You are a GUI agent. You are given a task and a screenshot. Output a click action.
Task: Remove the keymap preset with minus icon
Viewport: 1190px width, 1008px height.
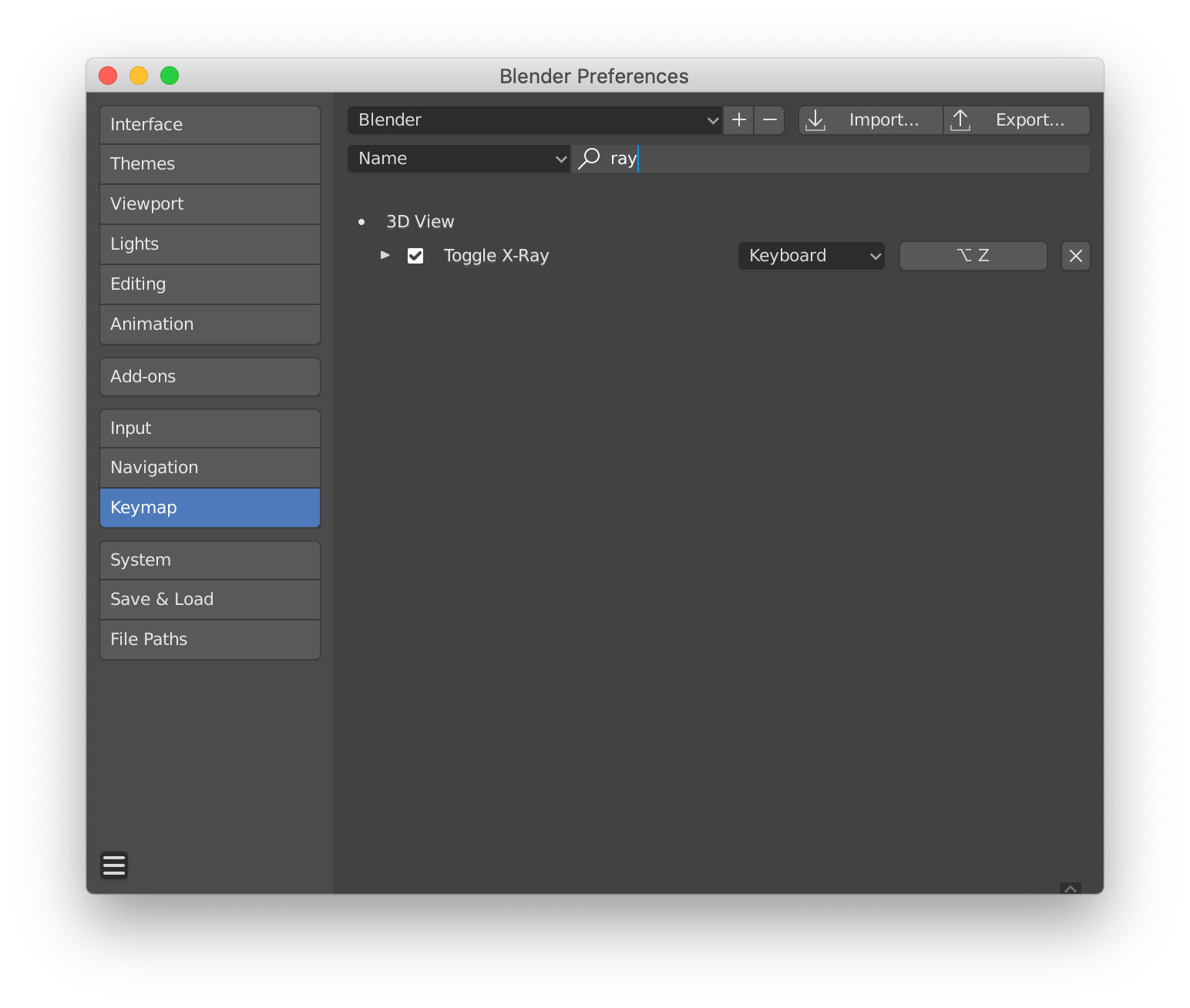point(768,119)
